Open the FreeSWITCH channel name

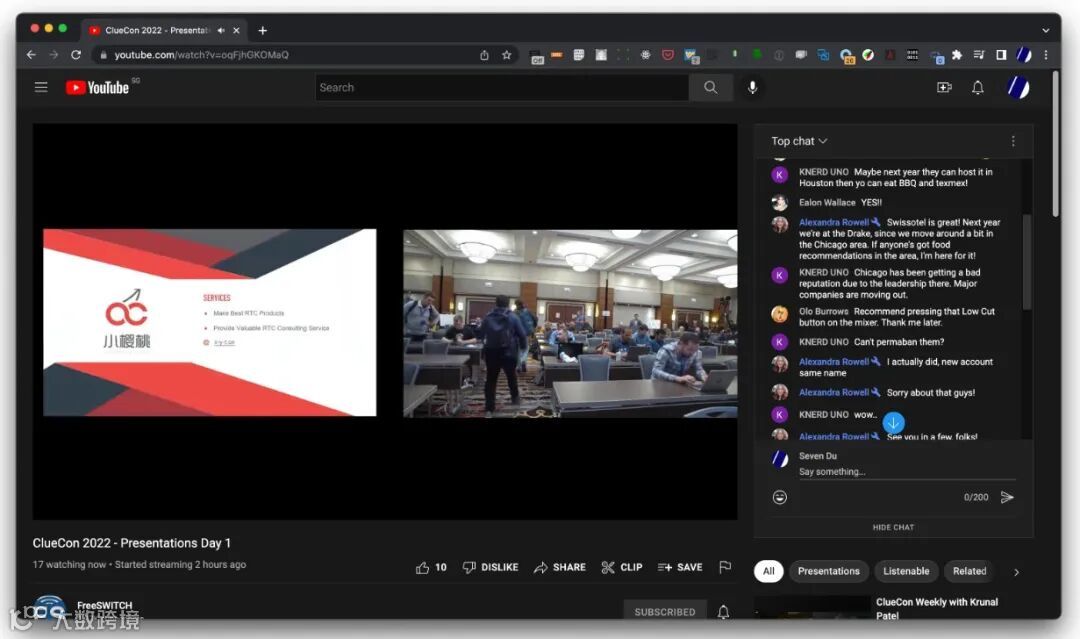pyautogui.click(x=105, y=605)
